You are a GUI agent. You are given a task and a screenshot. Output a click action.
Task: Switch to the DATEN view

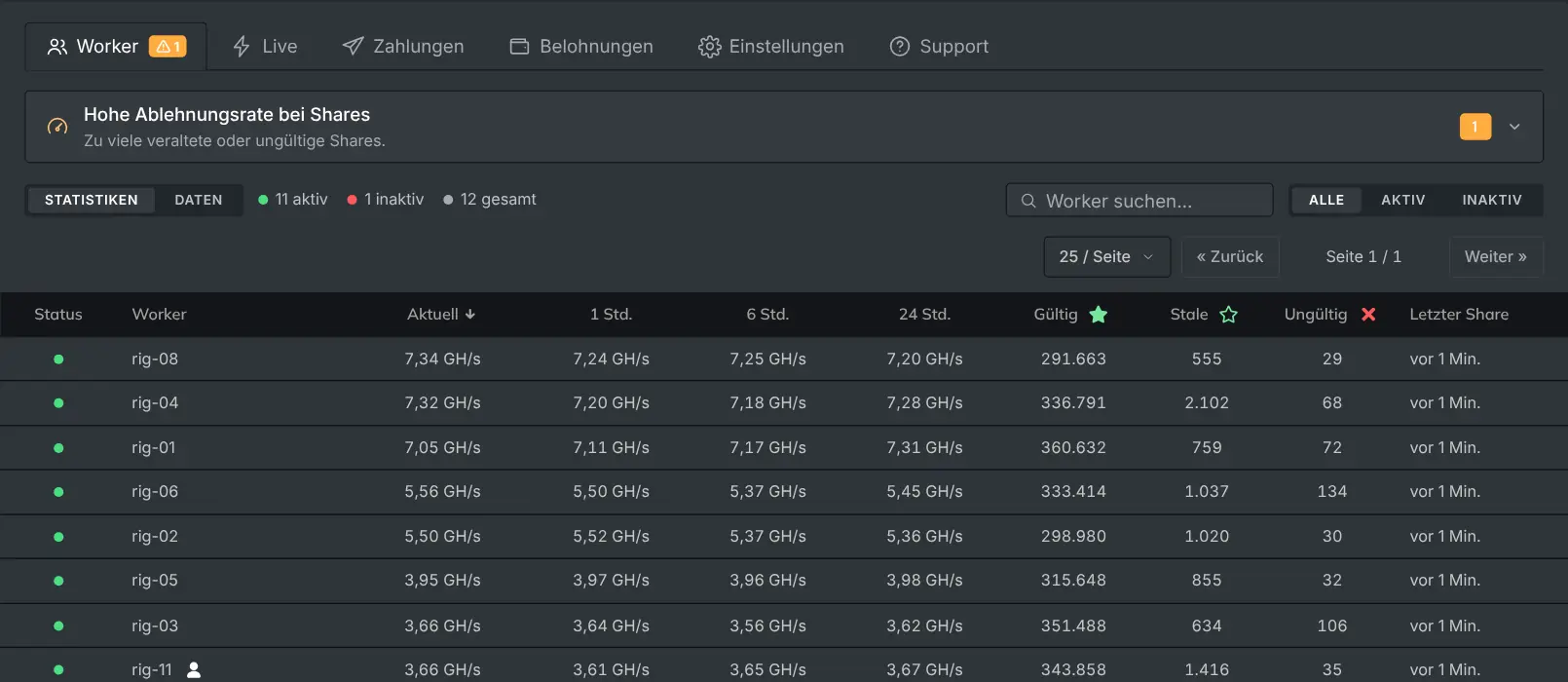199,200
